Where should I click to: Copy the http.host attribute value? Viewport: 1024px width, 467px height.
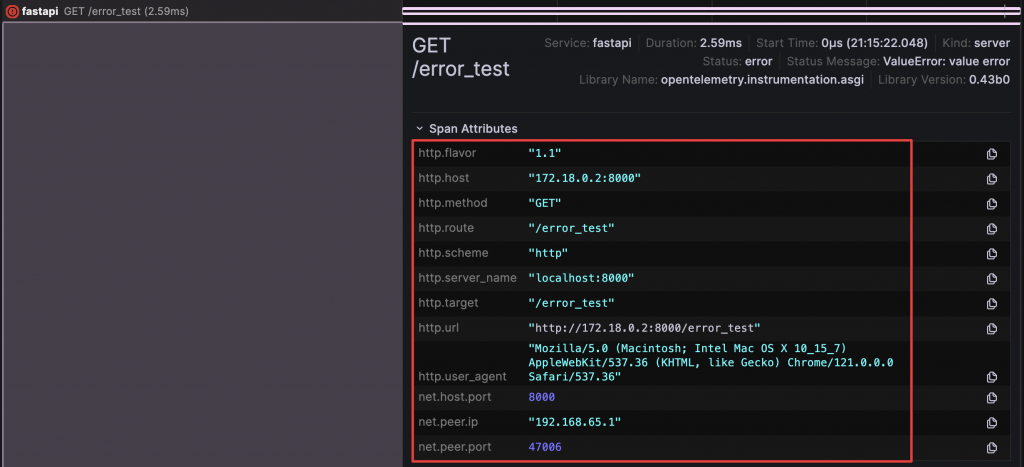(992, 179)
